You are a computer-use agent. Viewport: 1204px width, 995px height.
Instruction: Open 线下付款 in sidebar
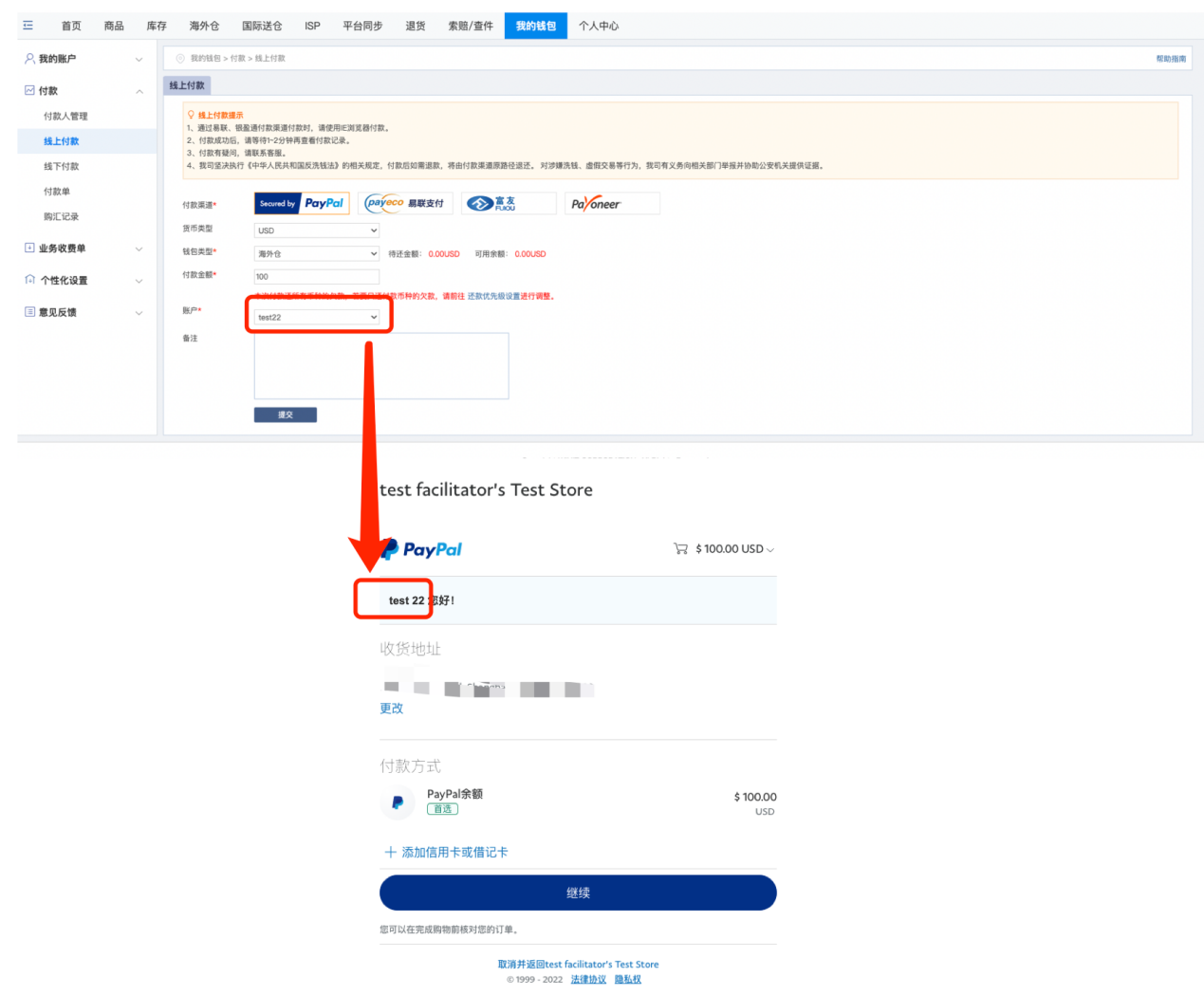pos(62,167)
